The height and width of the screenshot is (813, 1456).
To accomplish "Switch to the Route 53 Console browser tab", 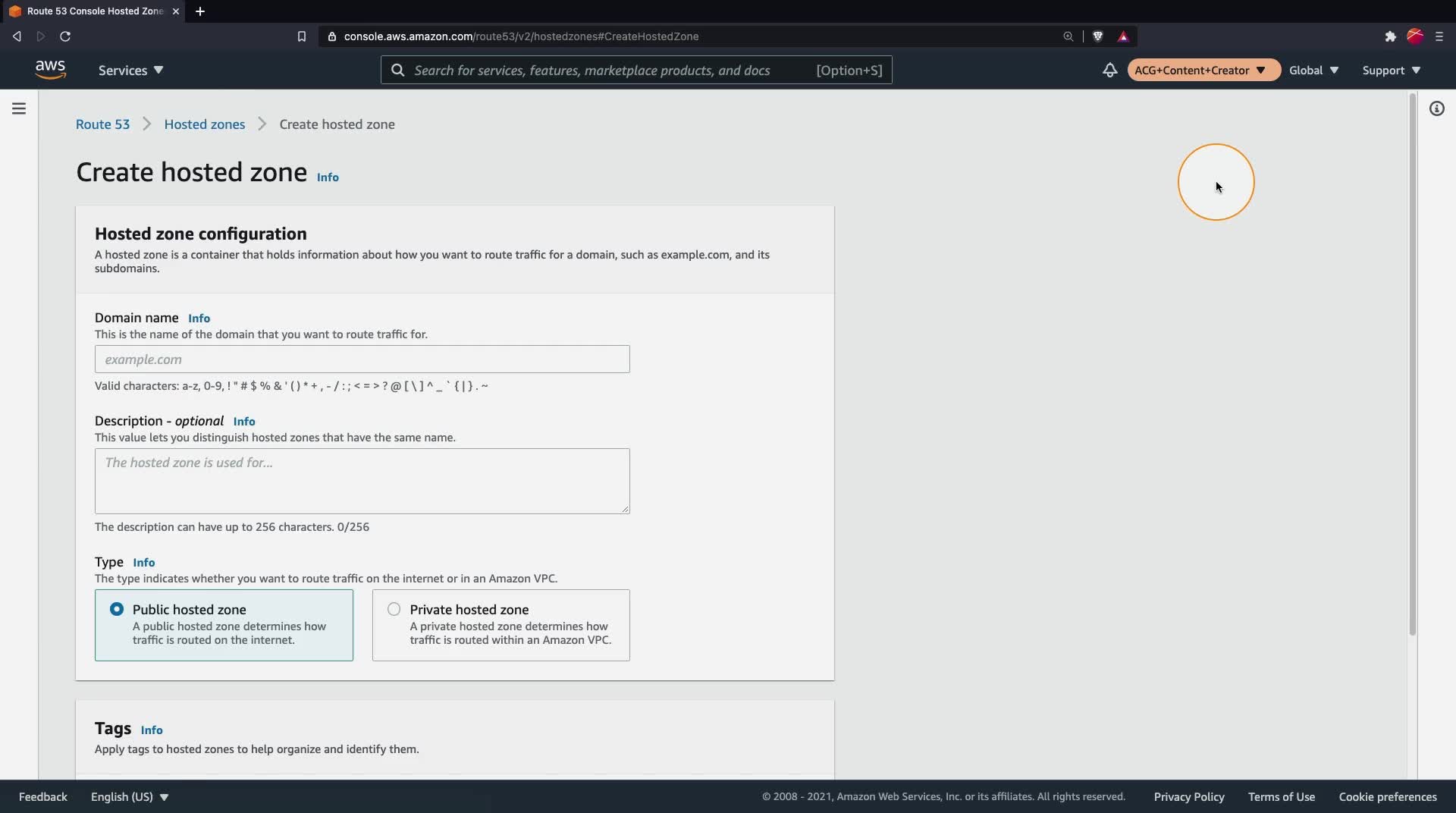I will coord(93,11).
